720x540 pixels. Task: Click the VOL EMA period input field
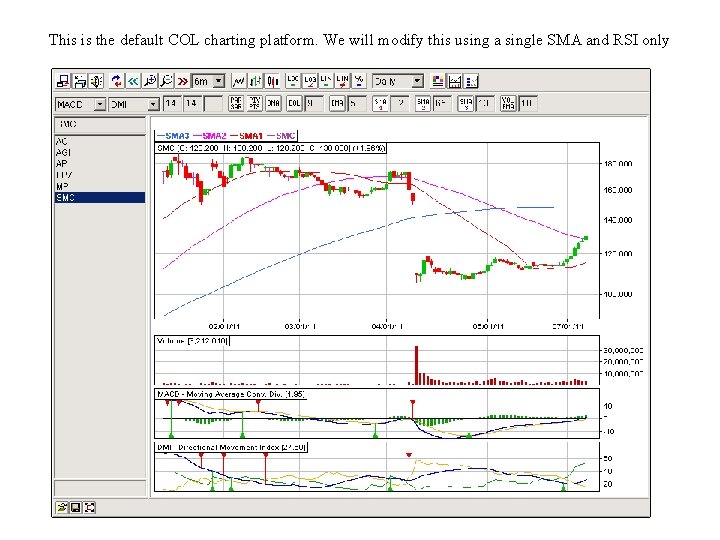click(527, 104)
